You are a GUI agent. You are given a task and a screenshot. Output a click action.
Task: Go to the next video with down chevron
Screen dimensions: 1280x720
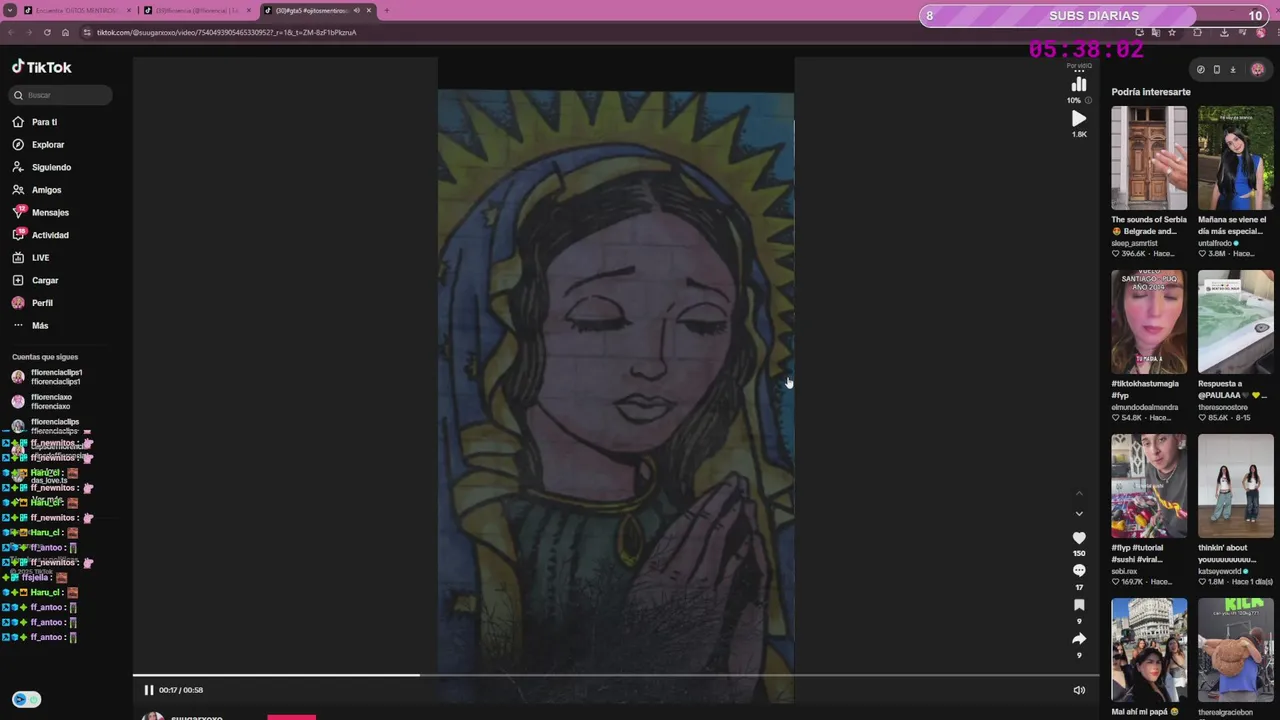pos(1079,514)
